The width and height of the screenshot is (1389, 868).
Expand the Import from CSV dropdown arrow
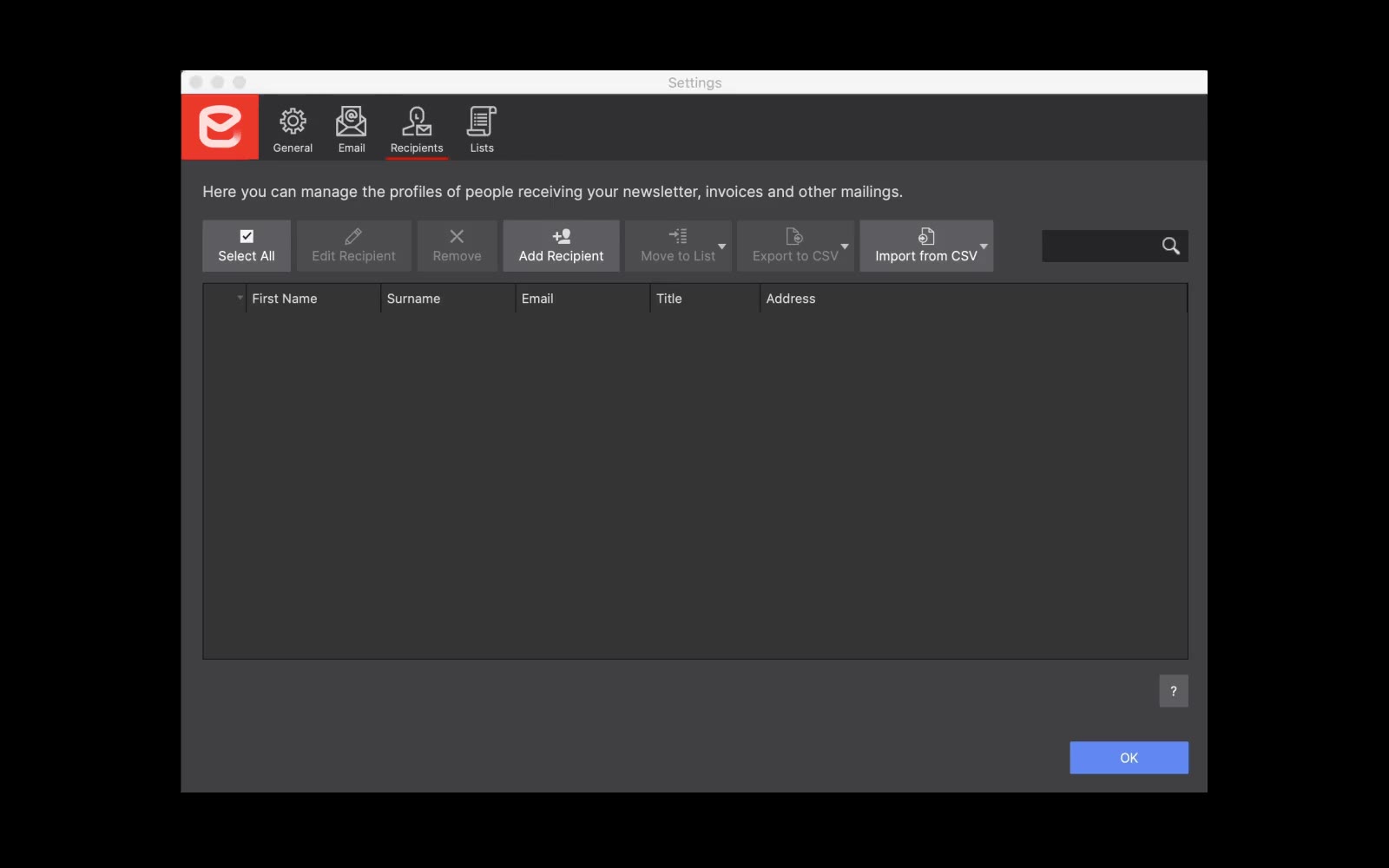coord(984,248)
